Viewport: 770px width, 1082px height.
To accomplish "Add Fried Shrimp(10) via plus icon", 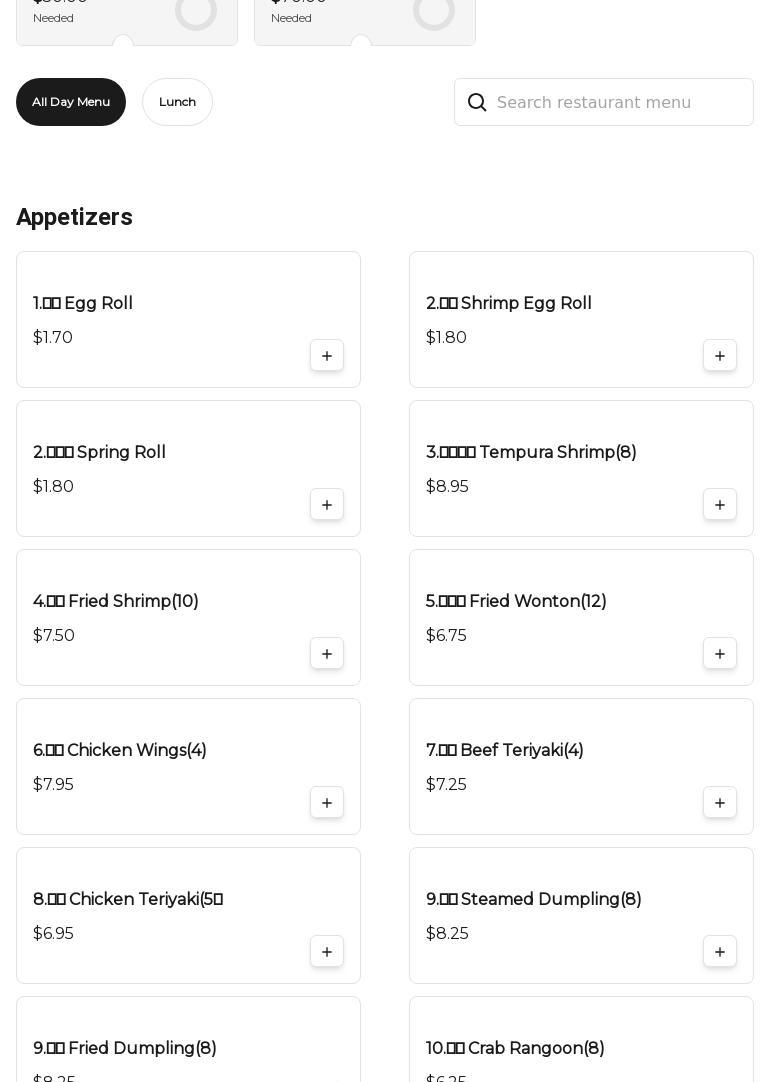I will coord(327,654).
